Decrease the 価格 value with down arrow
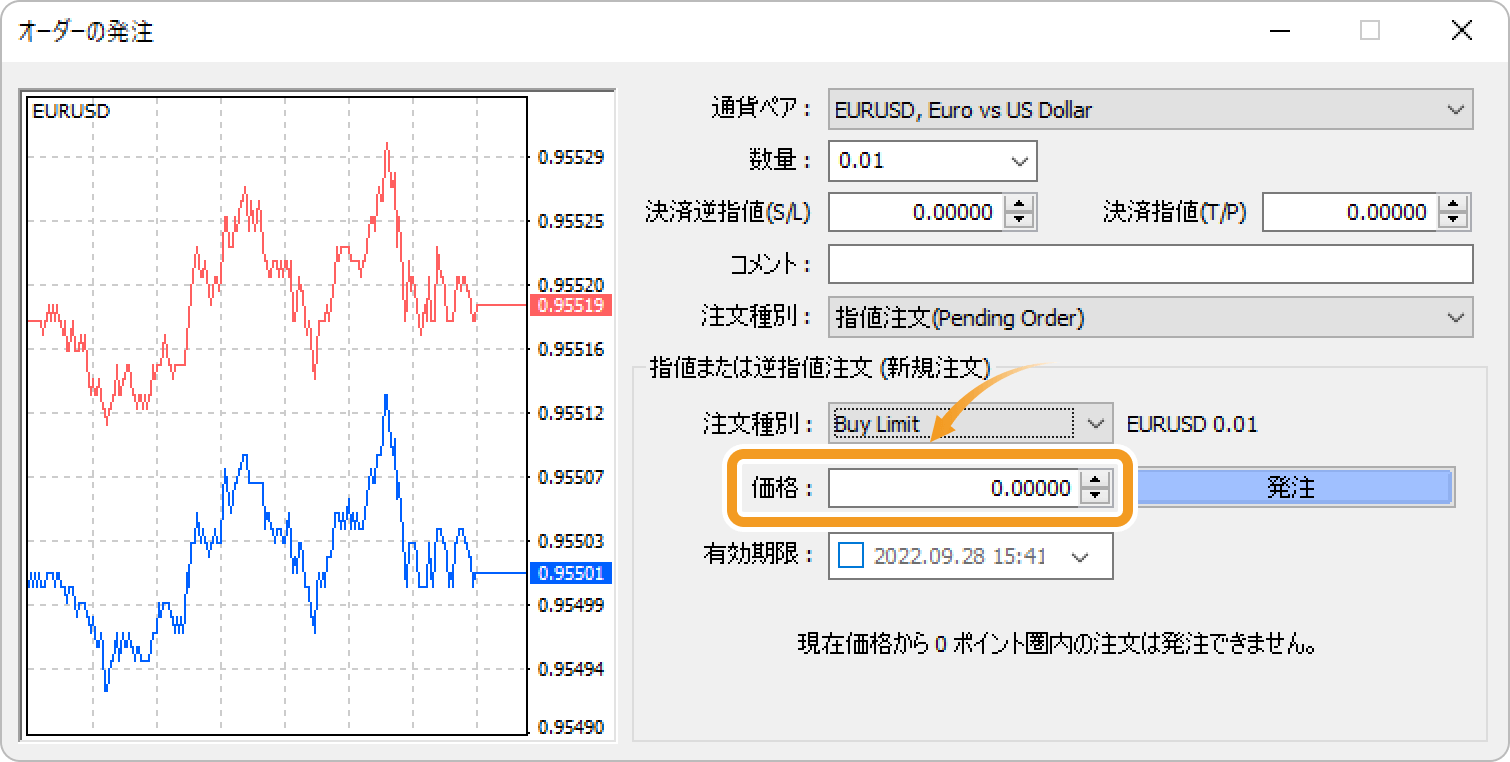 [x=1096, y=497]
